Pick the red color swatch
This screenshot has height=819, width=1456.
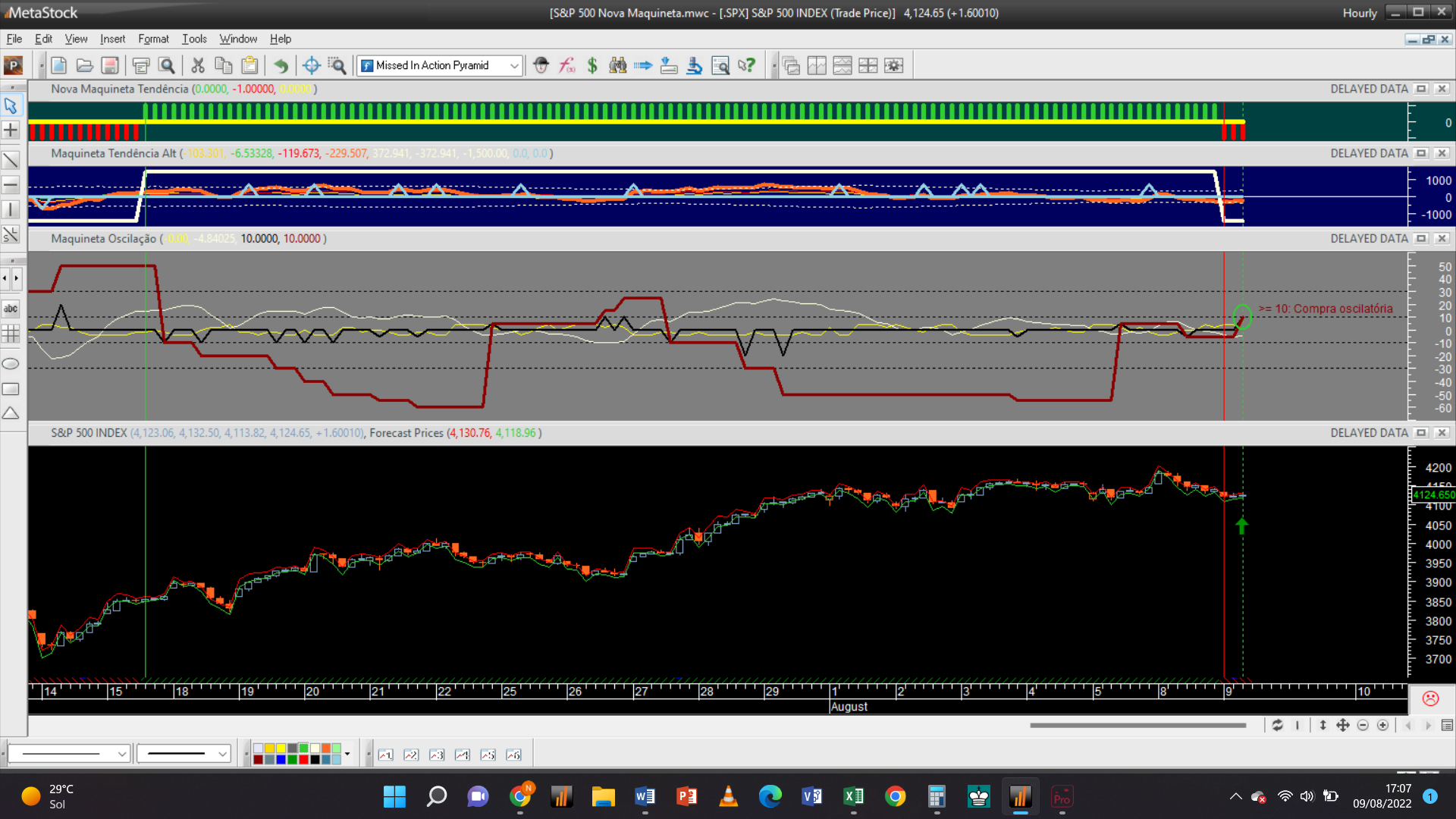[303, 759]
